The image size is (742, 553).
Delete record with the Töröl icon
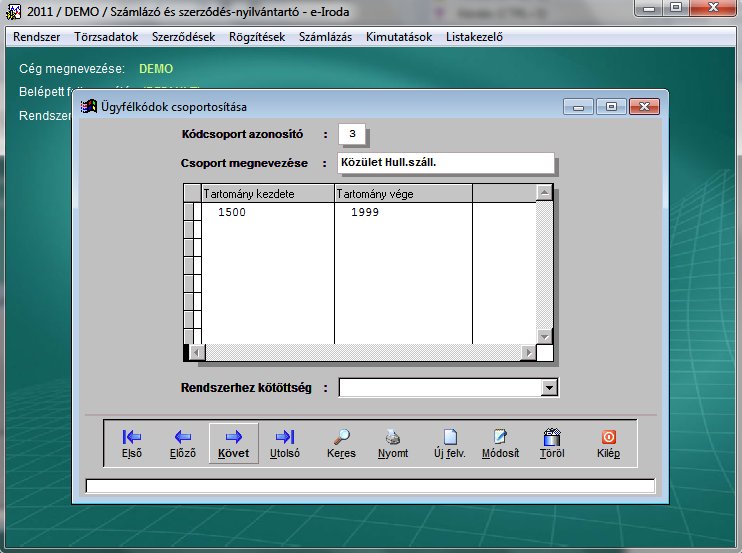coord(551,443)
